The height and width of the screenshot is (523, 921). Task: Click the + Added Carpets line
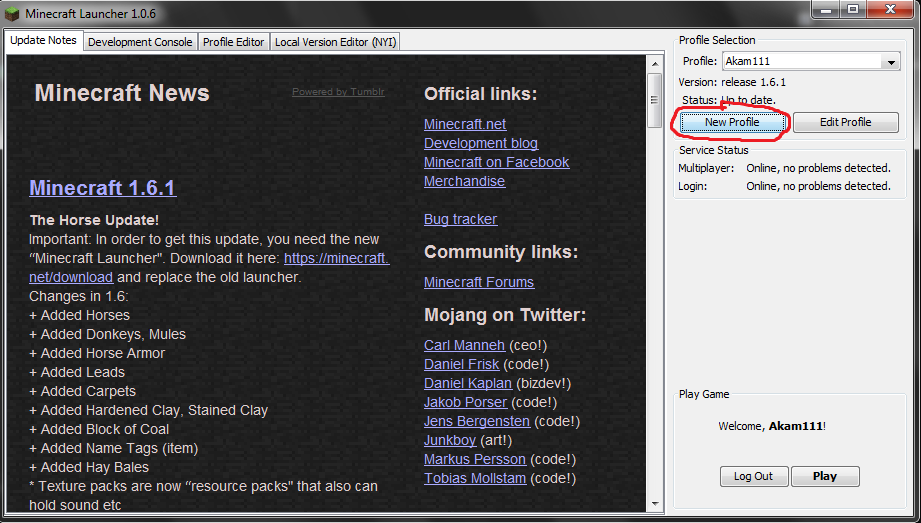[82, 391]
